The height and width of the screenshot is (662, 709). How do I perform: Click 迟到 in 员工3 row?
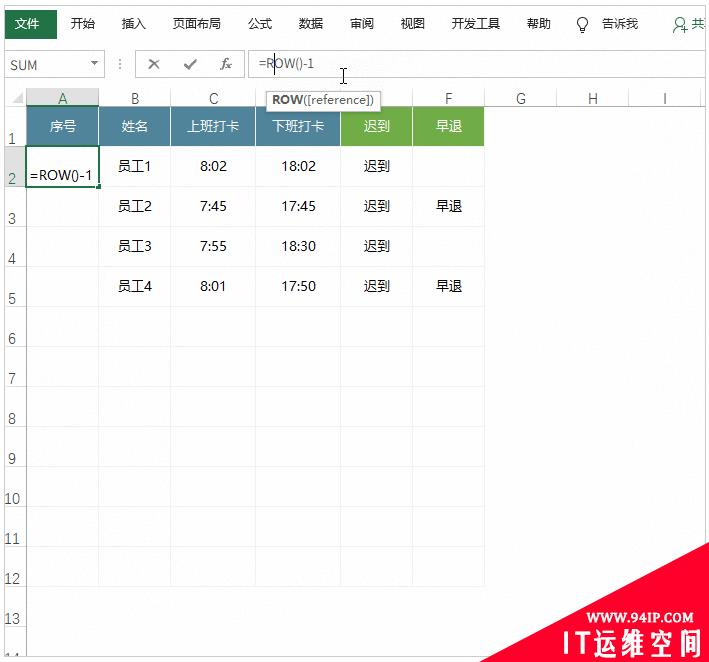point(377,246)
